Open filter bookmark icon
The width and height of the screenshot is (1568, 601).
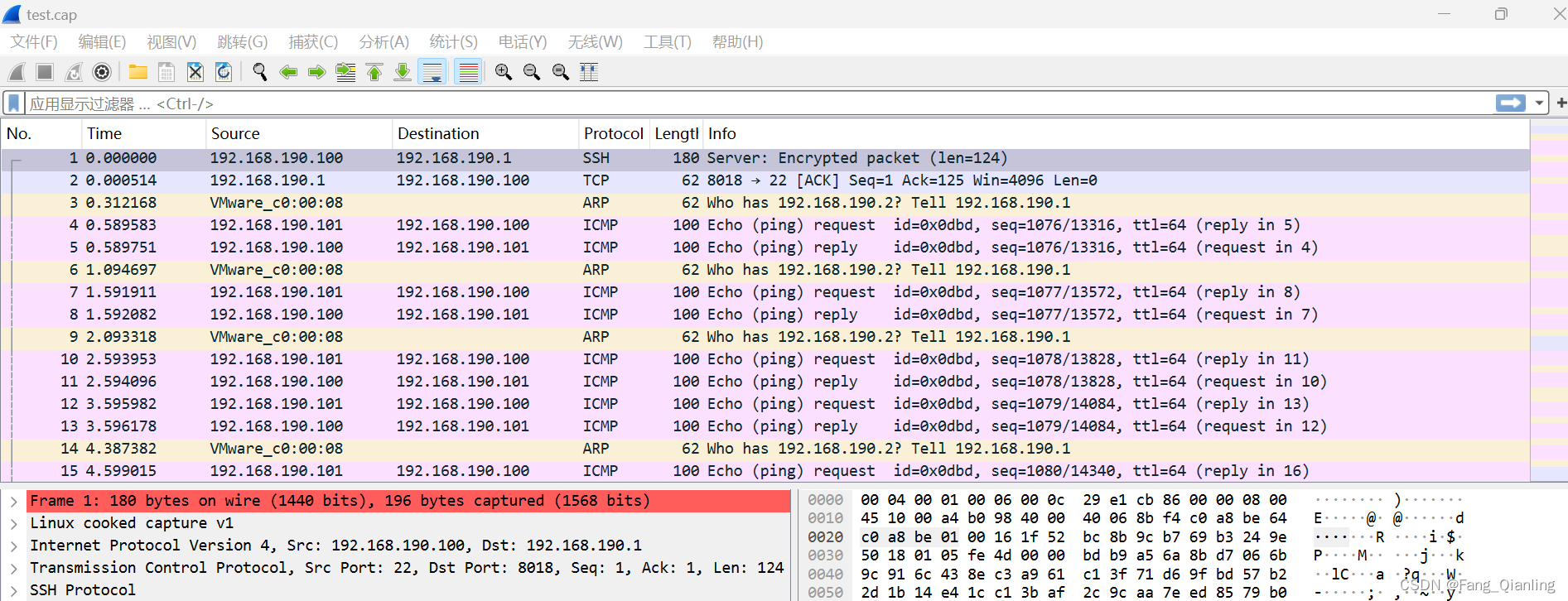pyautogui.click(x=14, y=103)
